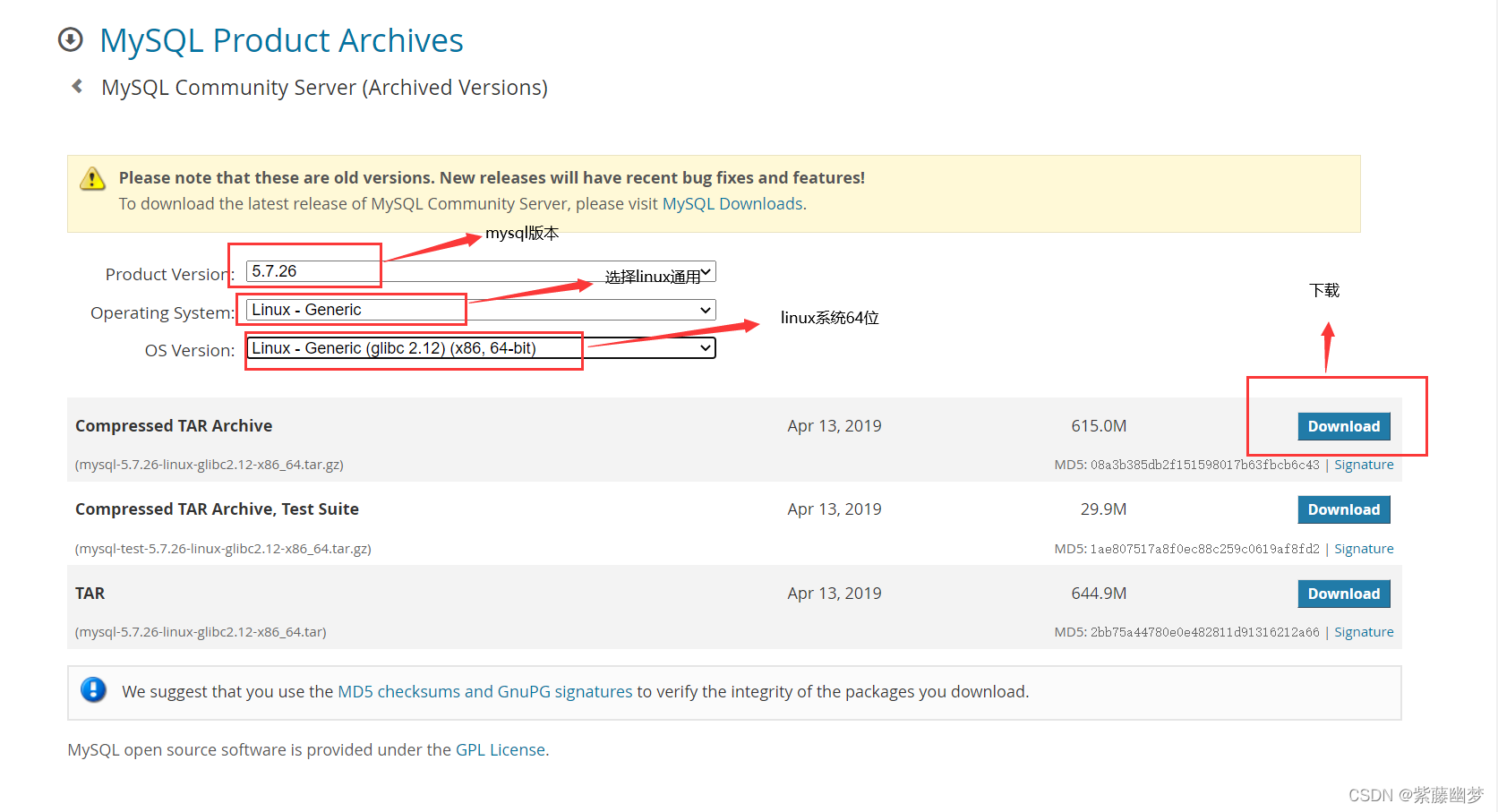Click the TAR row title
Screen dimensions: 1498x812
(90, 594)
